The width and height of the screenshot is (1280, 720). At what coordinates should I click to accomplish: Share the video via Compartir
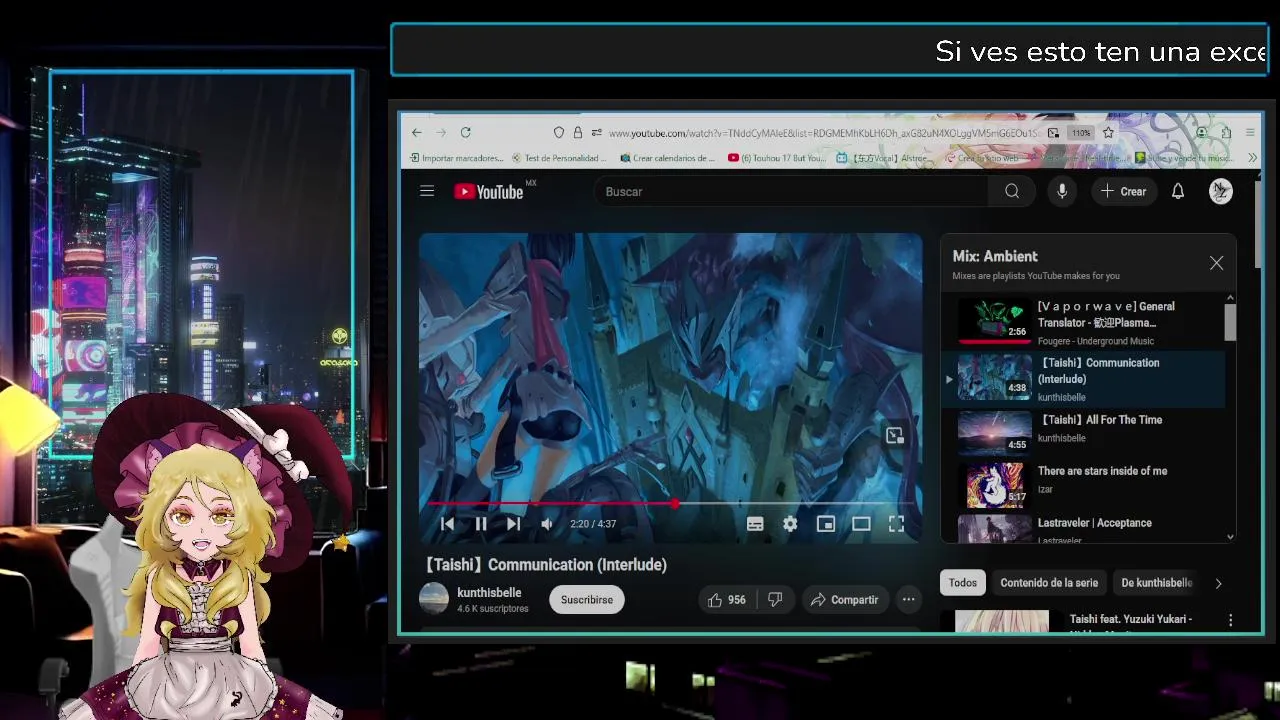pos(844,600)
